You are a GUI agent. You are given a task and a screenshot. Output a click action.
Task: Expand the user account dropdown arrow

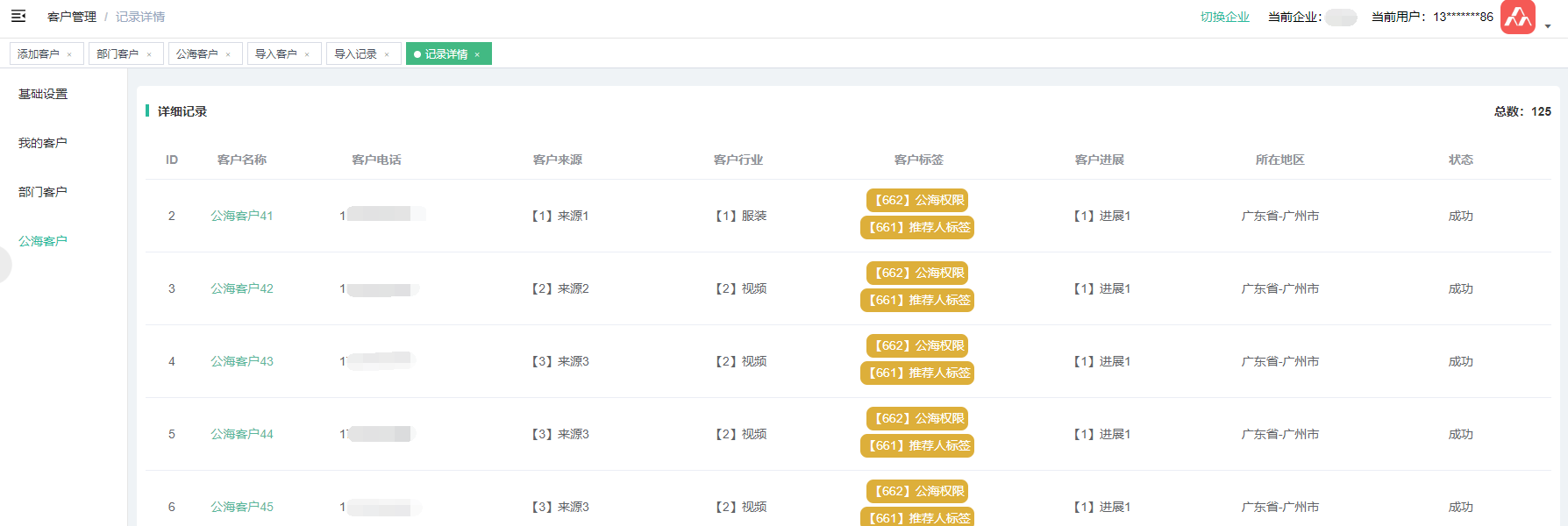pos(1548,26)
